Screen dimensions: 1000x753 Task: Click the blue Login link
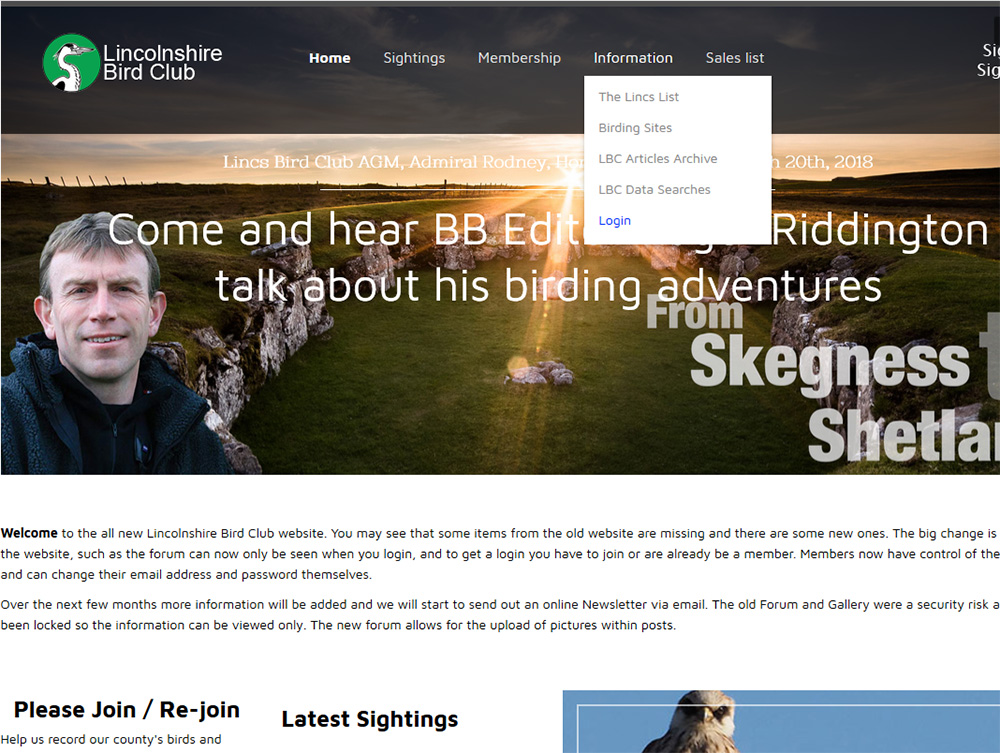pyautogui.click(x=614, y=221)
